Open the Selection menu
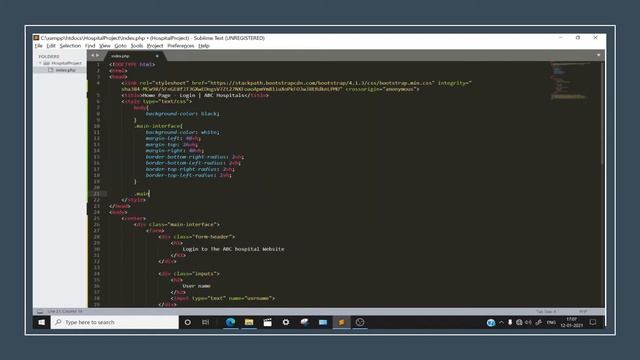The width and height of the screenshot is (640, 360). [70, 46]
